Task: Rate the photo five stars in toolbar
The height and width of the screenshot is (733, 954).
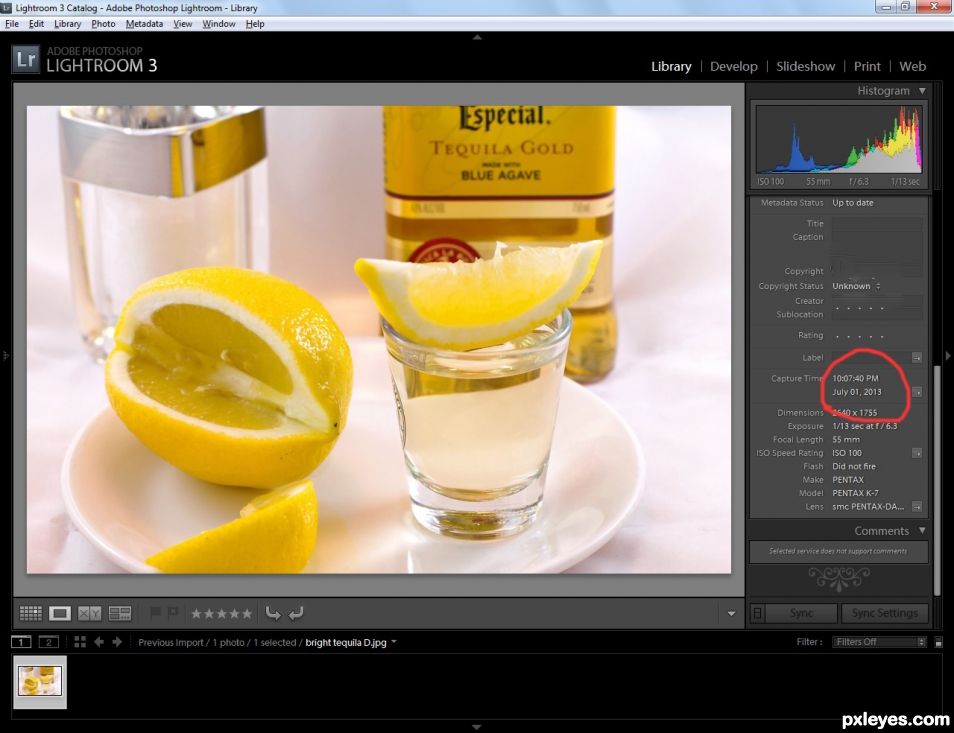Action: point(246,614)
